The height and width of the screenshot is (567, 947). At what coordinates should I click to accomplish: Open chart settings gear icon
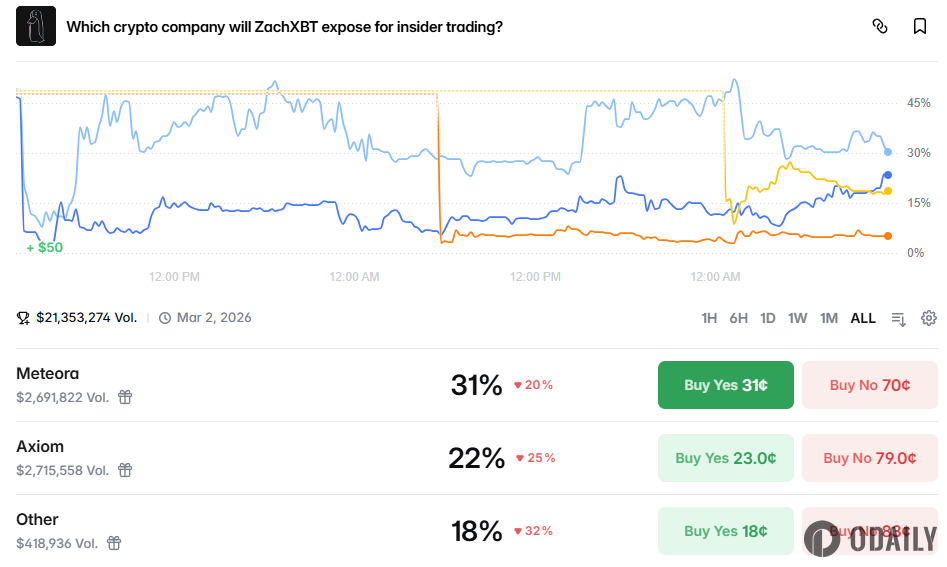(929, 318)
